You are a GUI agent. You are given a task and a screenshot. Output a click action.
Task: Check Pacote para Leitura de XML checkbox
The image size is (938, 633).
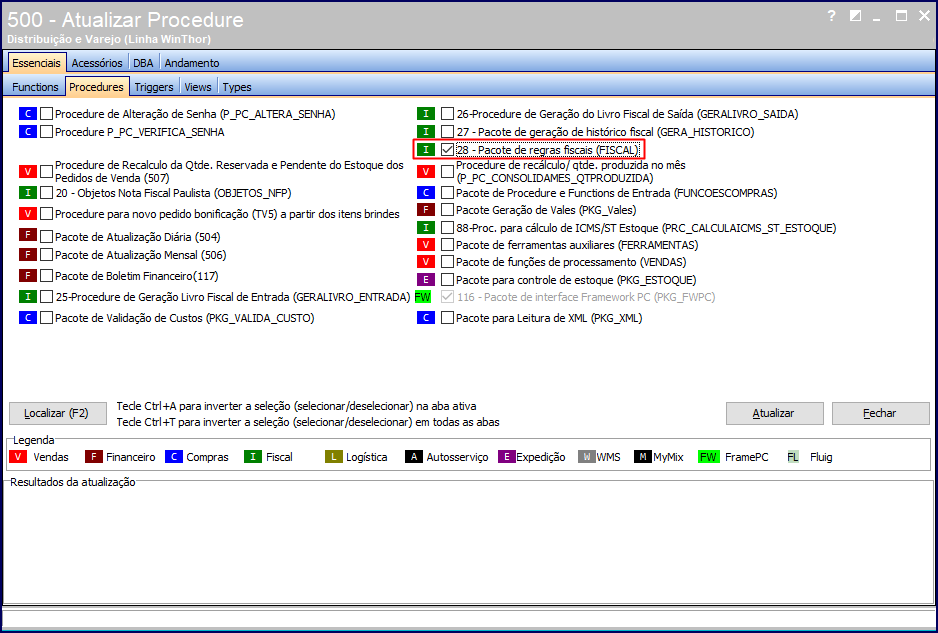click(447, 318)
